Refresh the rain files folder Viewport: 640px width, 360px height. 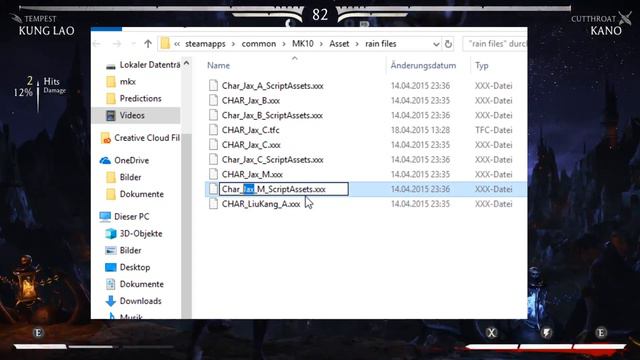tap(448, 44)
